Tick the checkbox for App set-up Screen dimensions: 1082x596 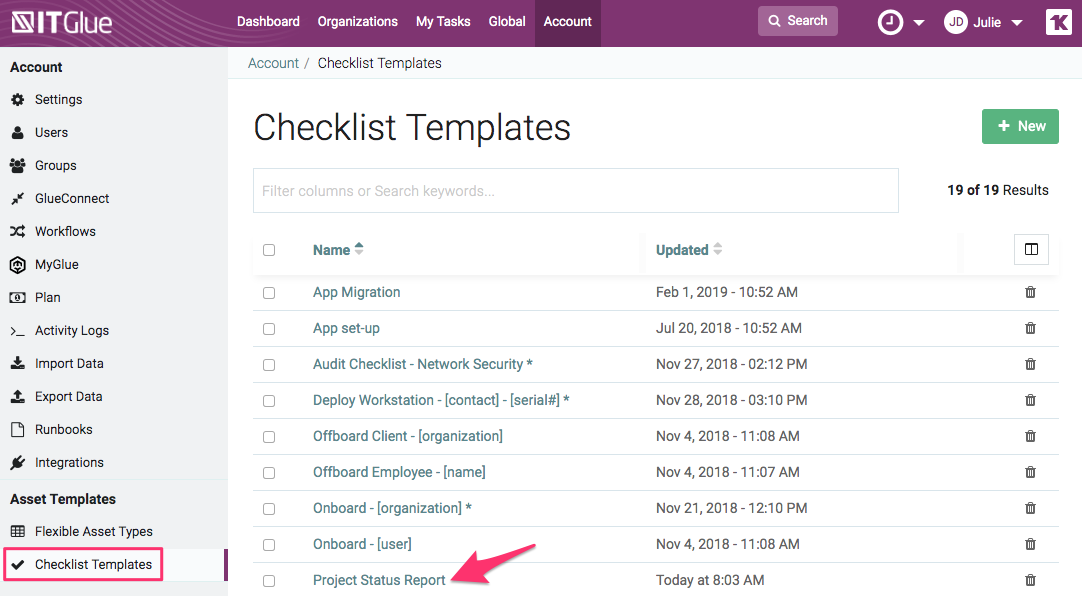point(269,329)
